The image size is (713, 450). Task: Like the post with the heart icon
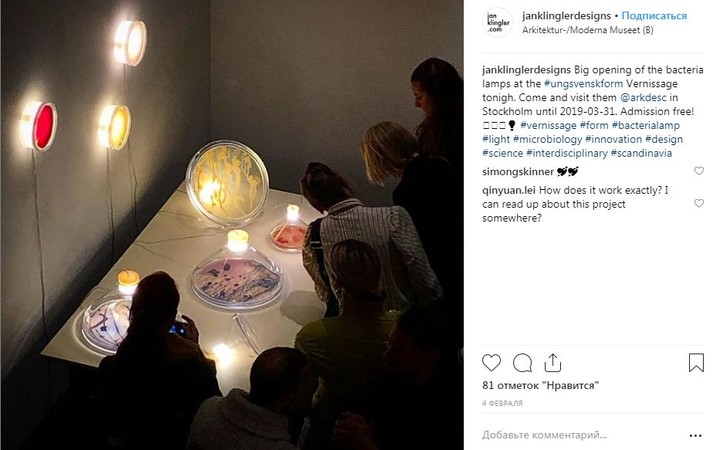click(491, 363)
